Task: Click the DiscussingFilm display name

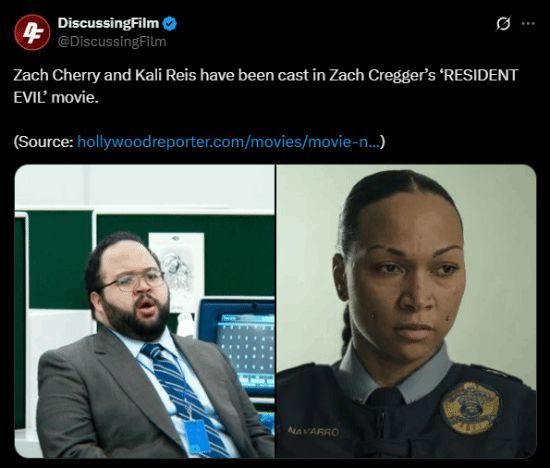Action: tap(108, 23)
